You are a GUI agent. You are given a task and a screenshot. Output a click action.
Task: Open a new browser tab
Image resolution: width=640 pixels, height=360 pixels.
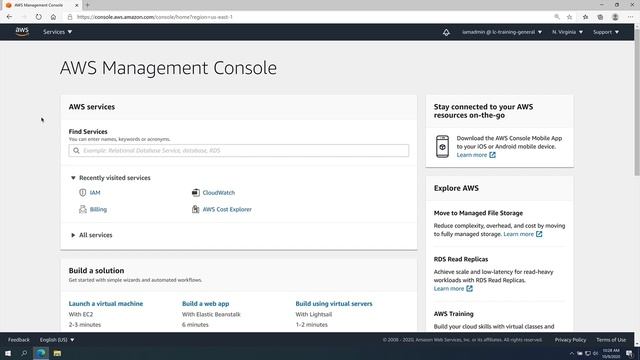[87, 5]
